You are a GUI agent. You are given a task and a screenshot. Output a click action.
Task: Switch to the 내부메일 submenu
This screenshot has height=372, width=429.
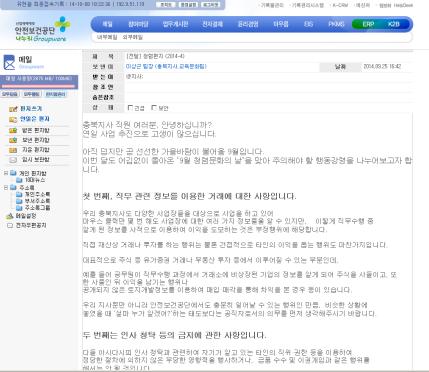coord(107,37)
